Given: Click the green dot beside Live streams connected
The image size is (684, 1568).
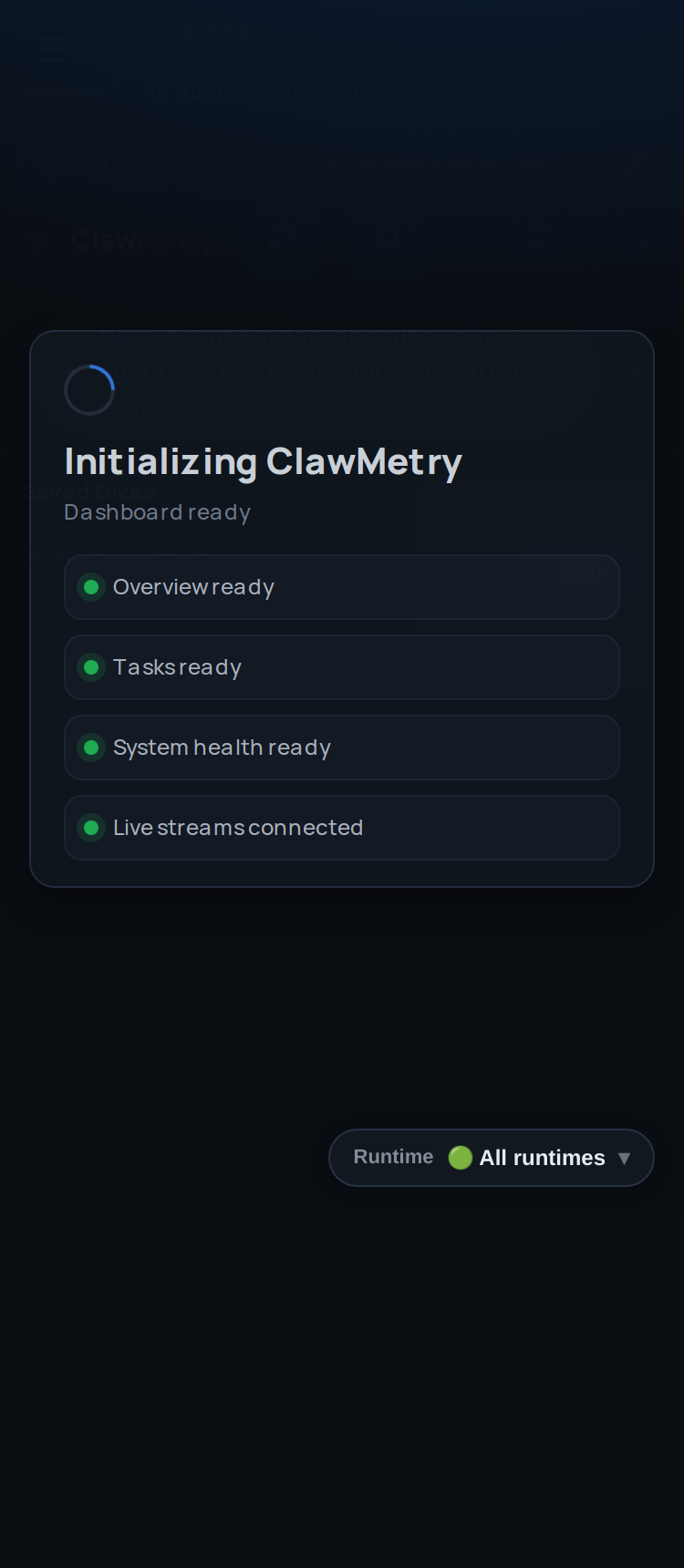Looking at the screenshot, I should click(x=91, y=828).
